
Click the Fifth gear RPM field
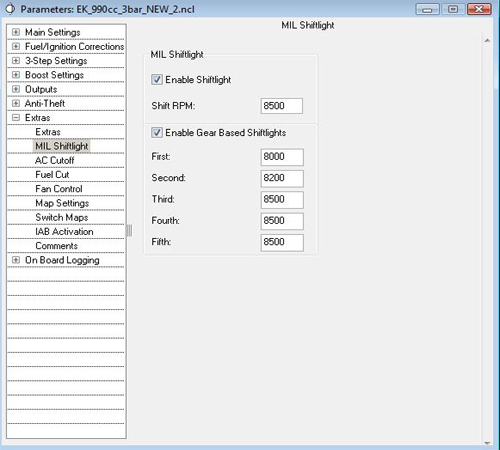tap(282, 243)
